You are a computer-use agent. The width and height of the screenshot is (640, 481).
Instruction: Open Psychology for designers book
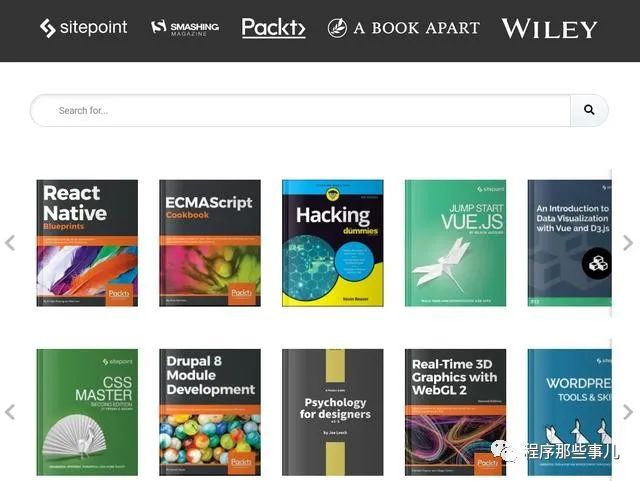coord(333,412)
